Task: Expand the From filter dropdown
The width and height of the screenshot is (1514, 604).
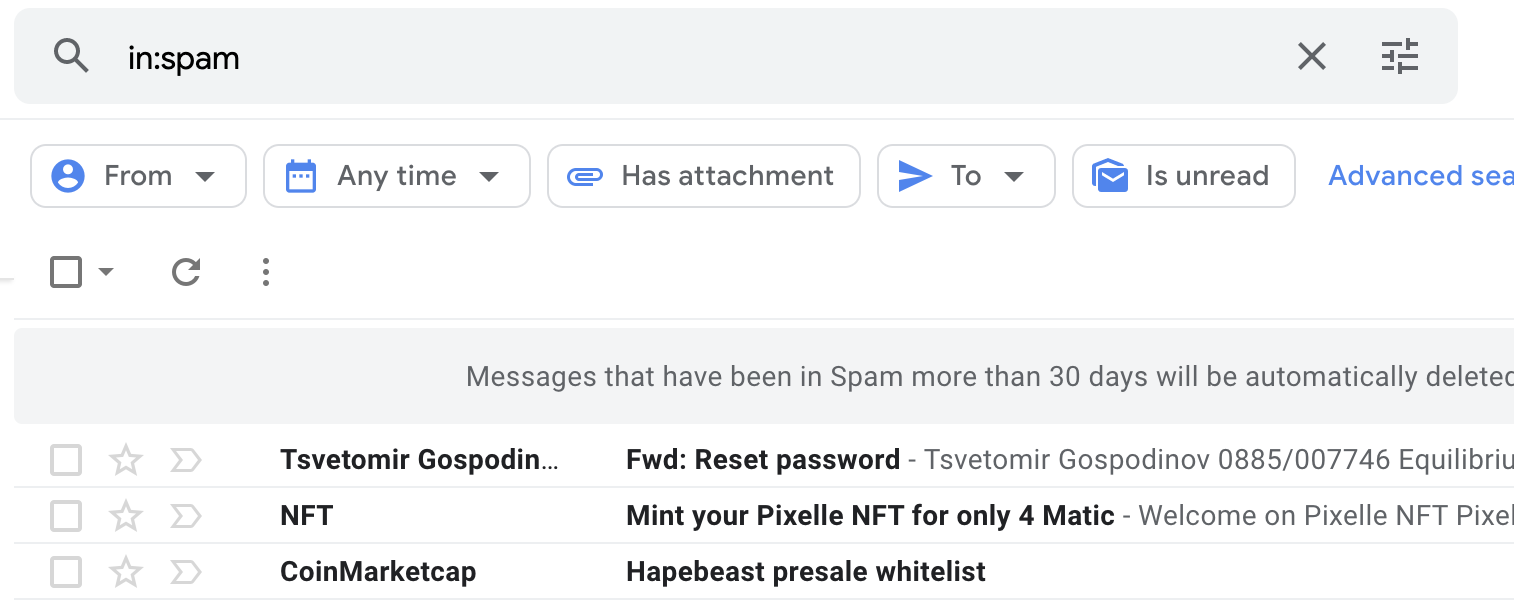Action: coord(138,176)
